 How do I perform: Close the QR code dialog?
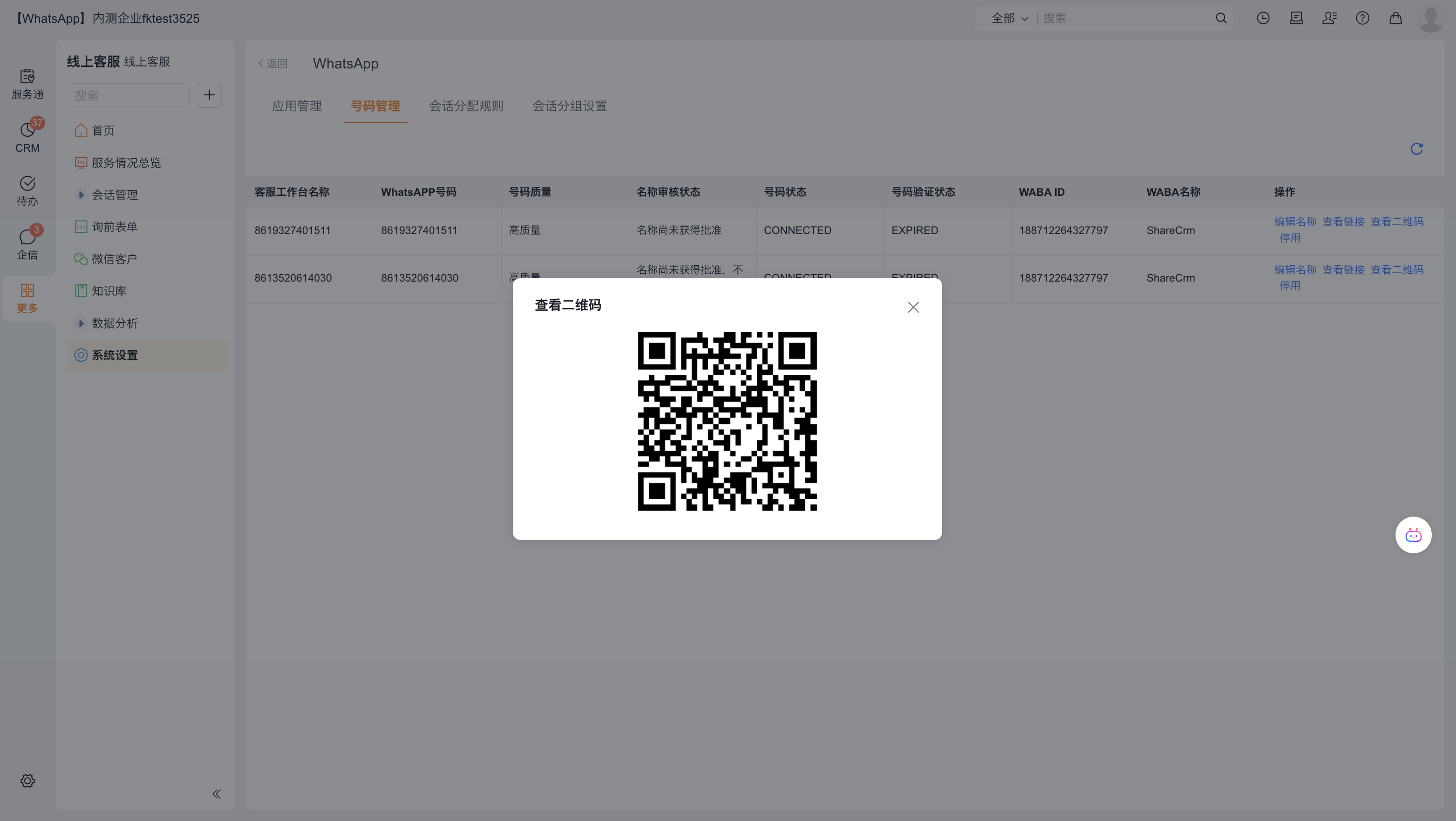coord(913,307)
